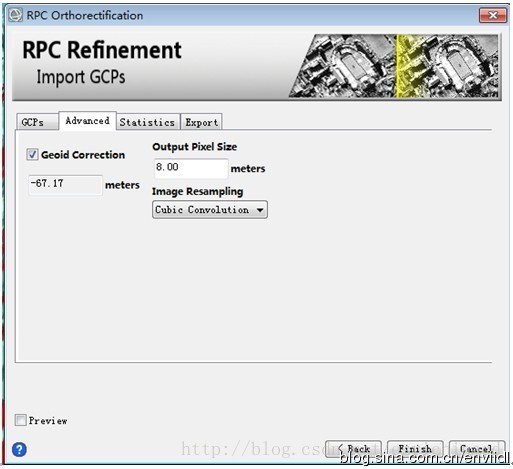Screen dimensions: 513x469
Task: Cancel the RPC Refinement wizard
Action: point(477,449)
